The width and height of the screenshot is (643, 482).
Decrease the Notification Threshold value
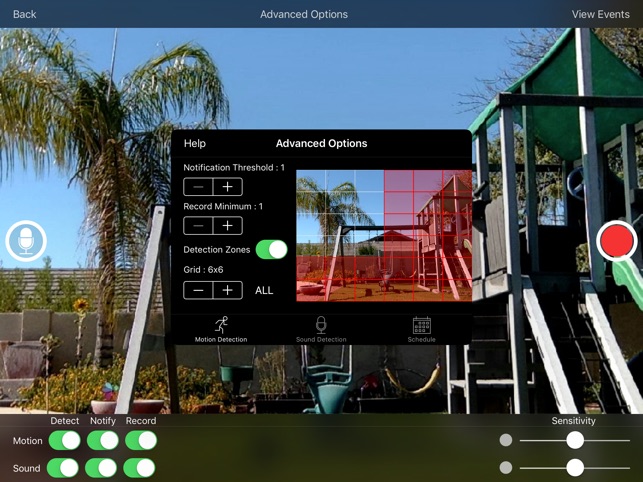tap(198, 187)
